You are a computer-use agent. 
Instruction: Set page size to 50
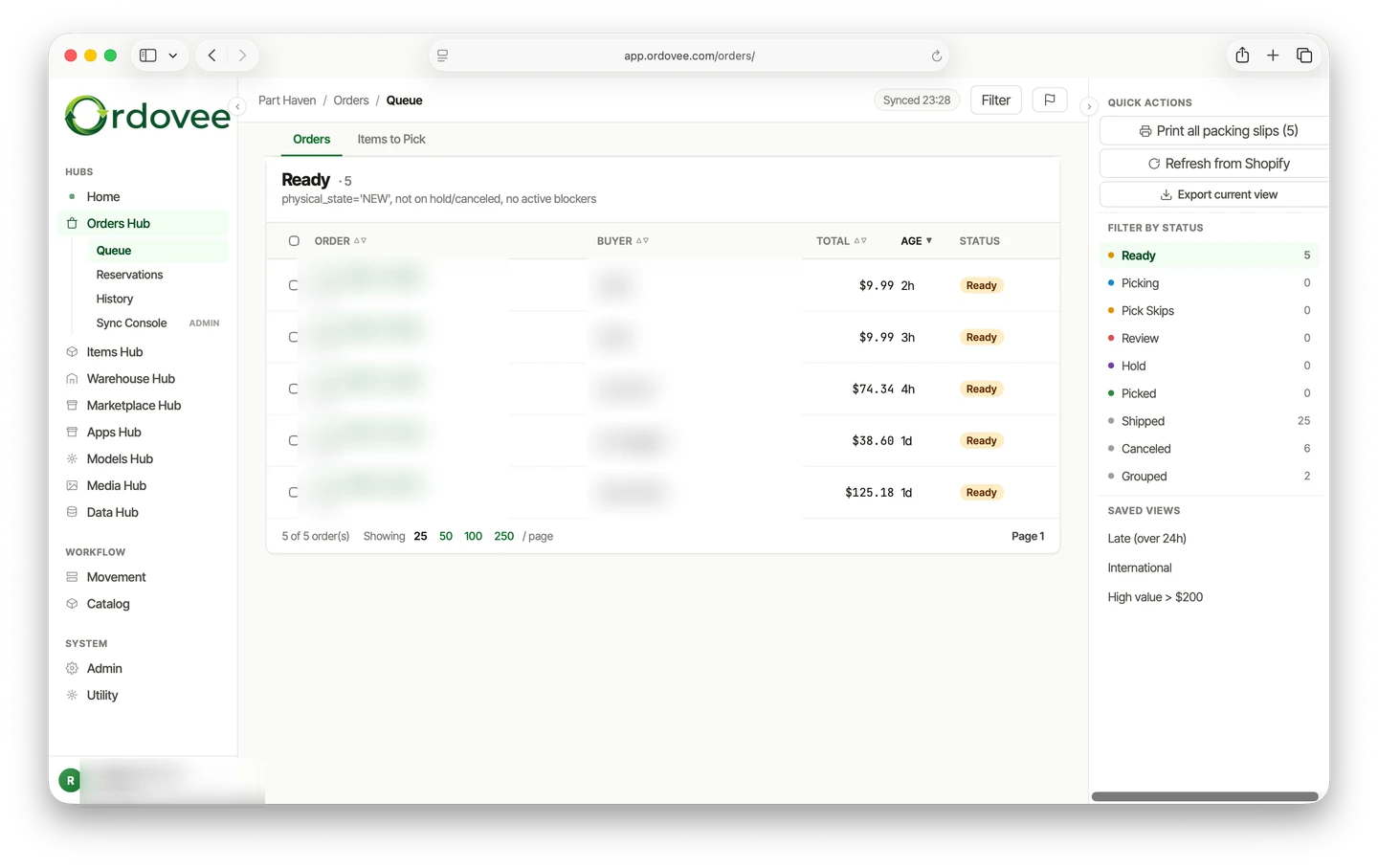pos(446,537)
